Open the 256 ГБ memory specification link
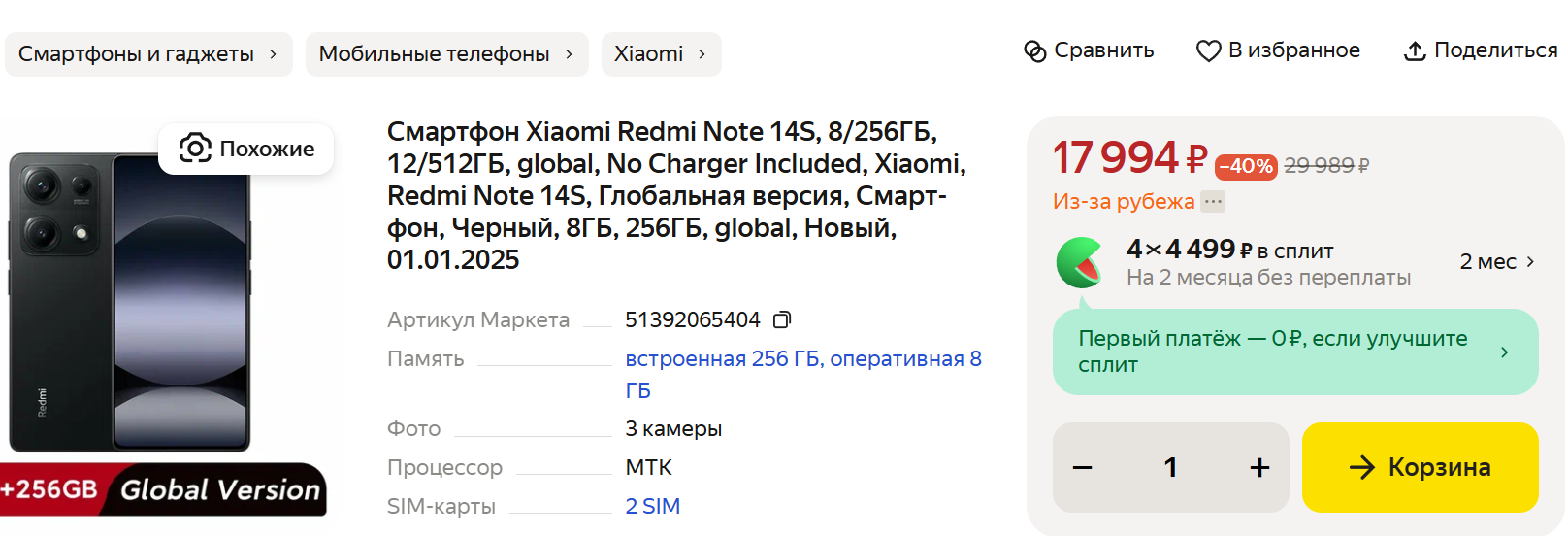Screen dimensions: 1568x536 click(x=802, y=359)
